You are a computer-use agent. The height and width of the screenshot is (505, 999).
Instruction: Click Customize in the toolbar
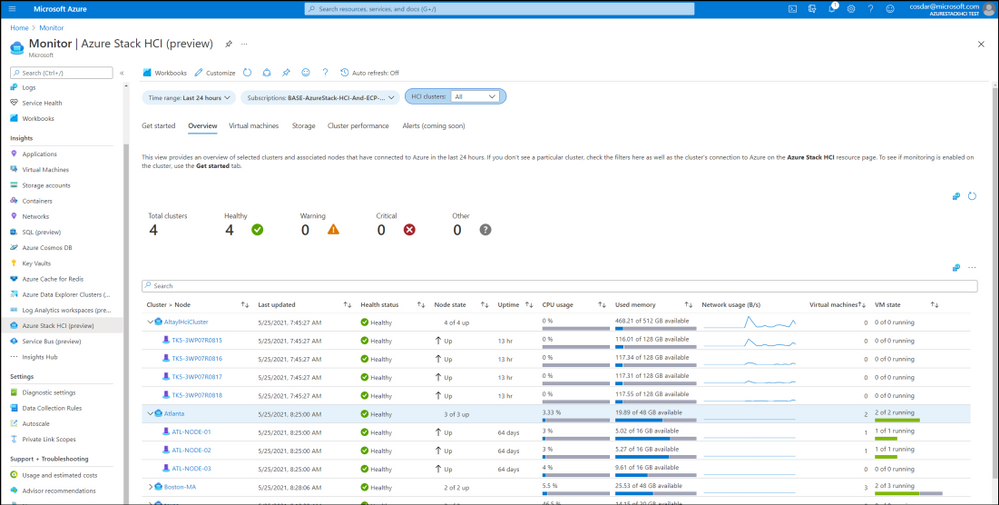(215, 73)
